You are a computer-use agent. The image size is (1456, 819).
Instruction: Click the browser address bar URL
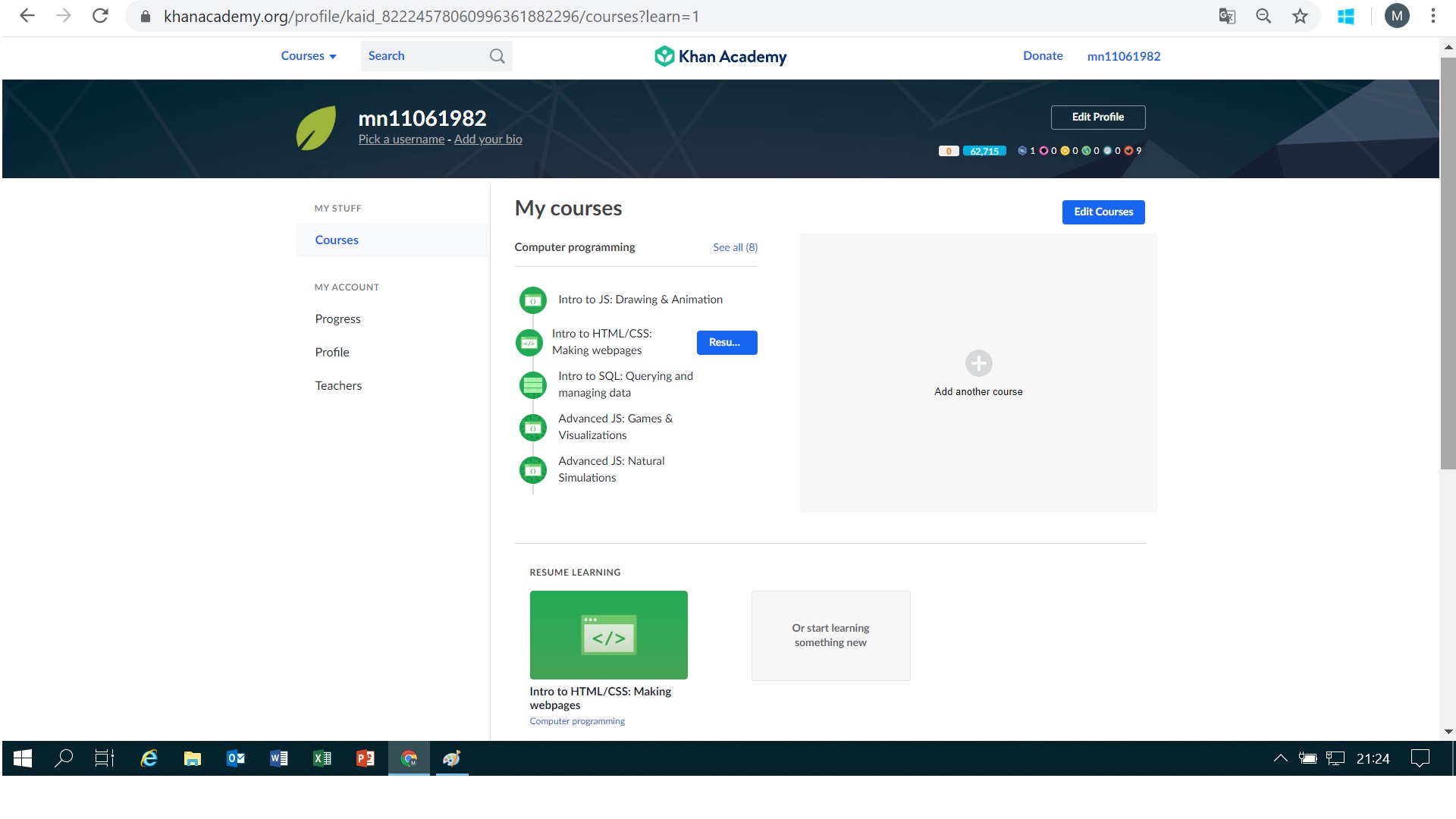coord(431,16)
